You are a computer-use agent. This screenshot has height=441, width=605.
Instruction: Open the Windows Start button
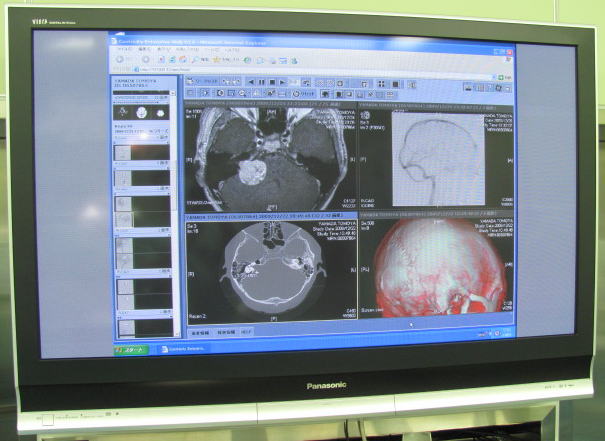point(131,350)
